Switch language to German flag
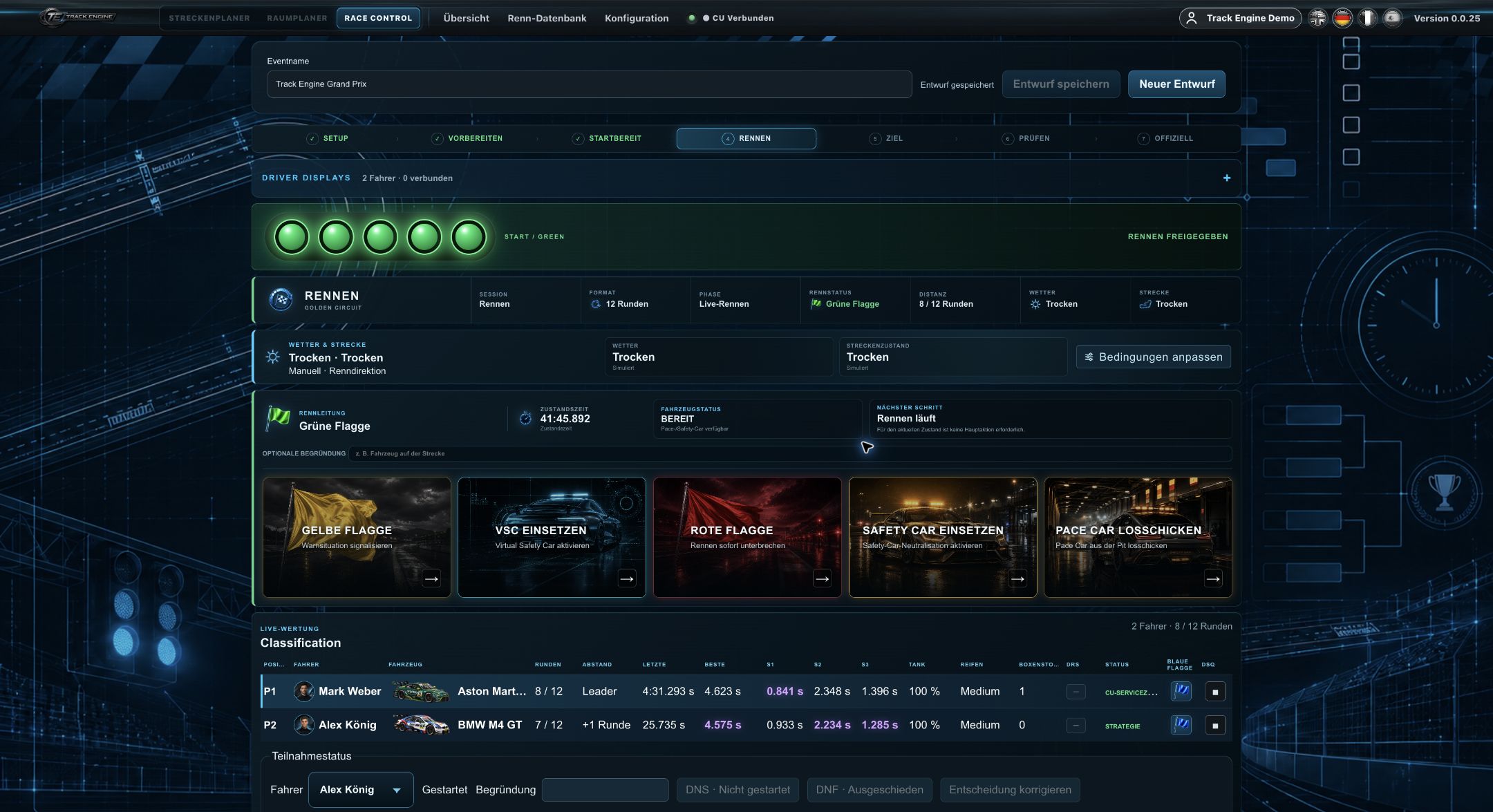The height and width of the screenshot is (812, 1493). [1342, 18]
